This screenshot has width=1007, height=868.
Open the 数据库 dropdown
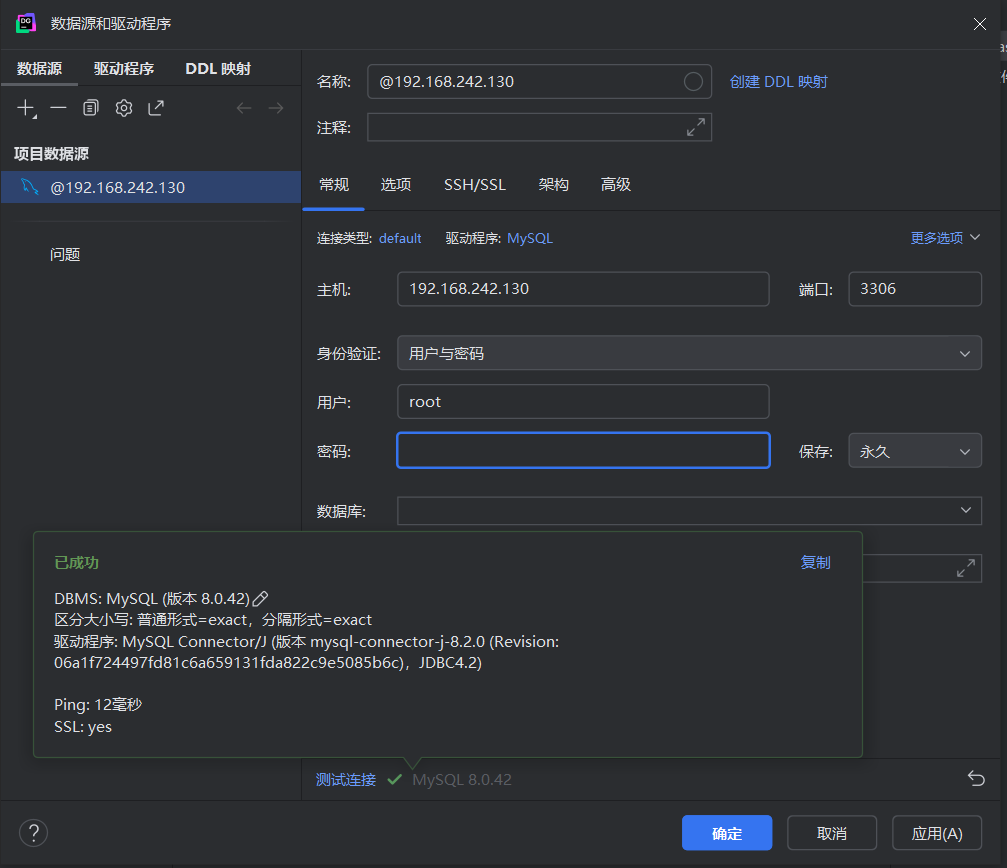(689, 510)
